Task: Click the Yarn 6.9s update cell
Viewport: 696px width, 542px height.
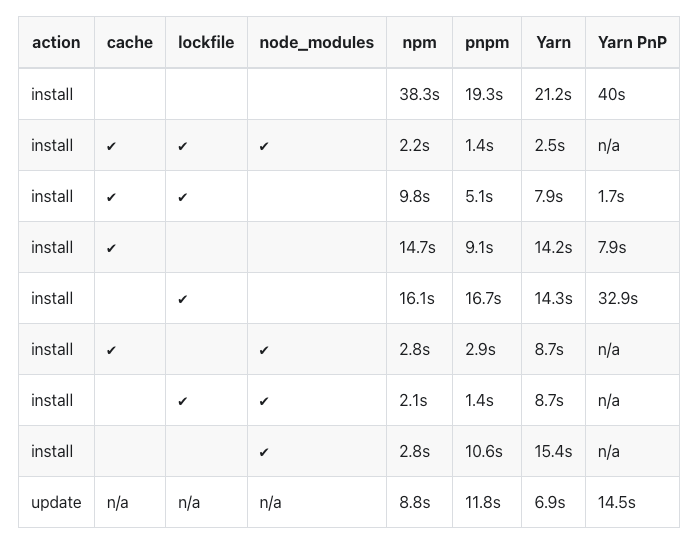Action: [550, 502]
